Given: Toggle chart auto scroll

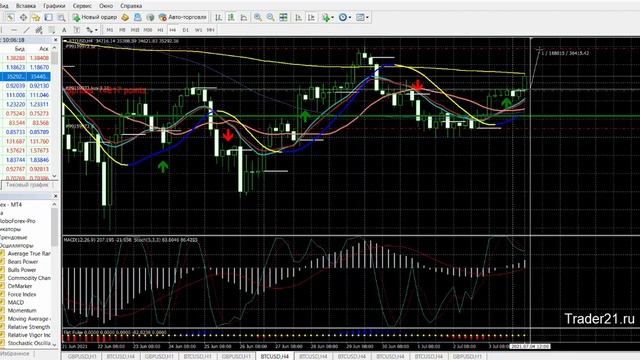Looking at the screenshot, I should (298, 17).
